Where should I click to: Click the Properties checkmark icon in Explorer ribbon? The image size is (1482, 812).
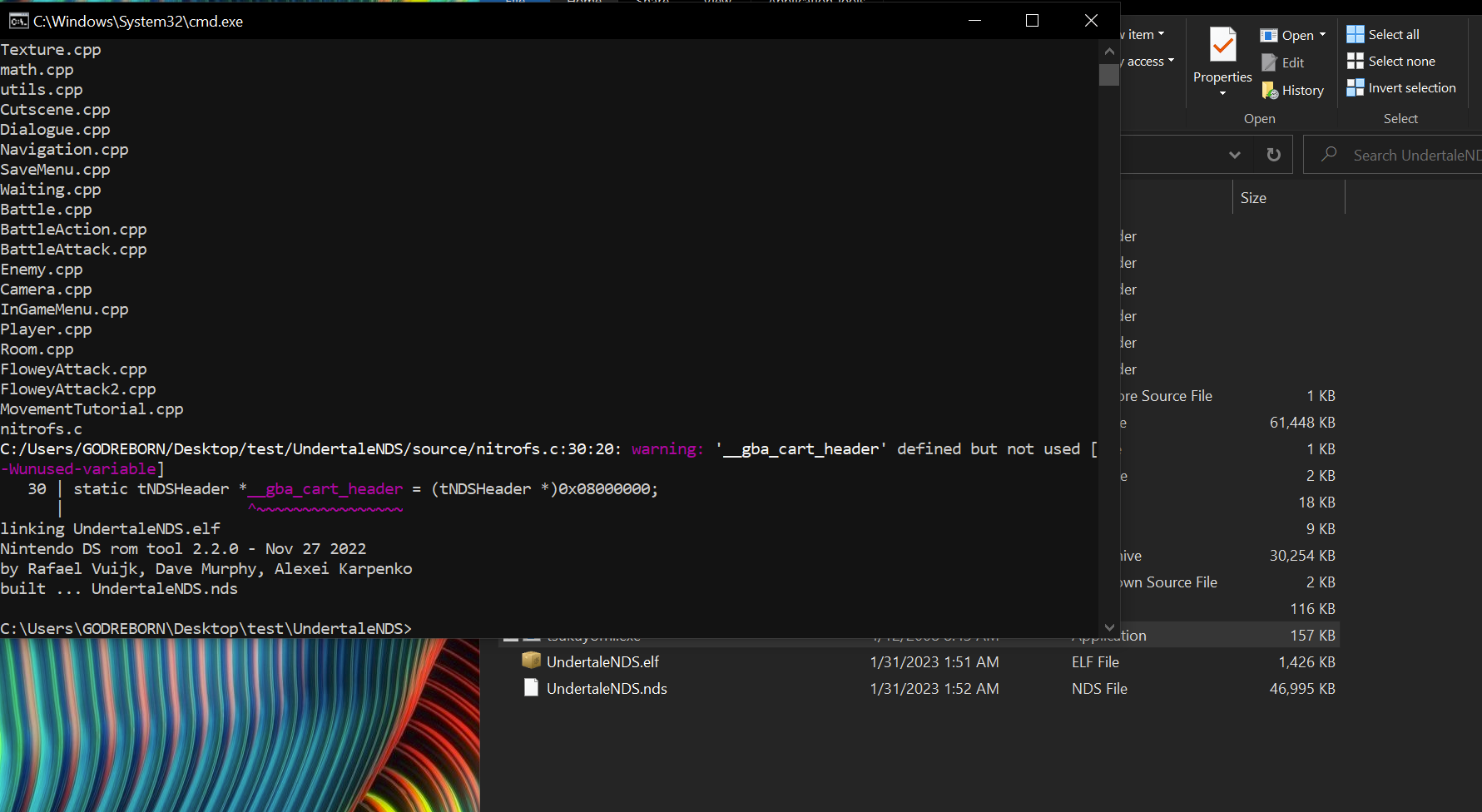click(x=1222, y=45)
